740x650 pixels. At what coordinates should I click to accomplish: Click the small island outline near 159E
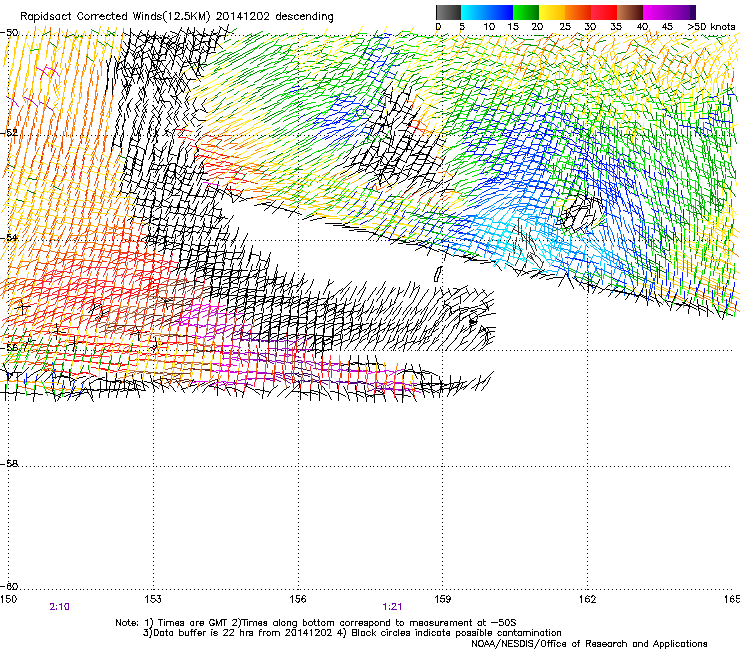coord(438,274)
